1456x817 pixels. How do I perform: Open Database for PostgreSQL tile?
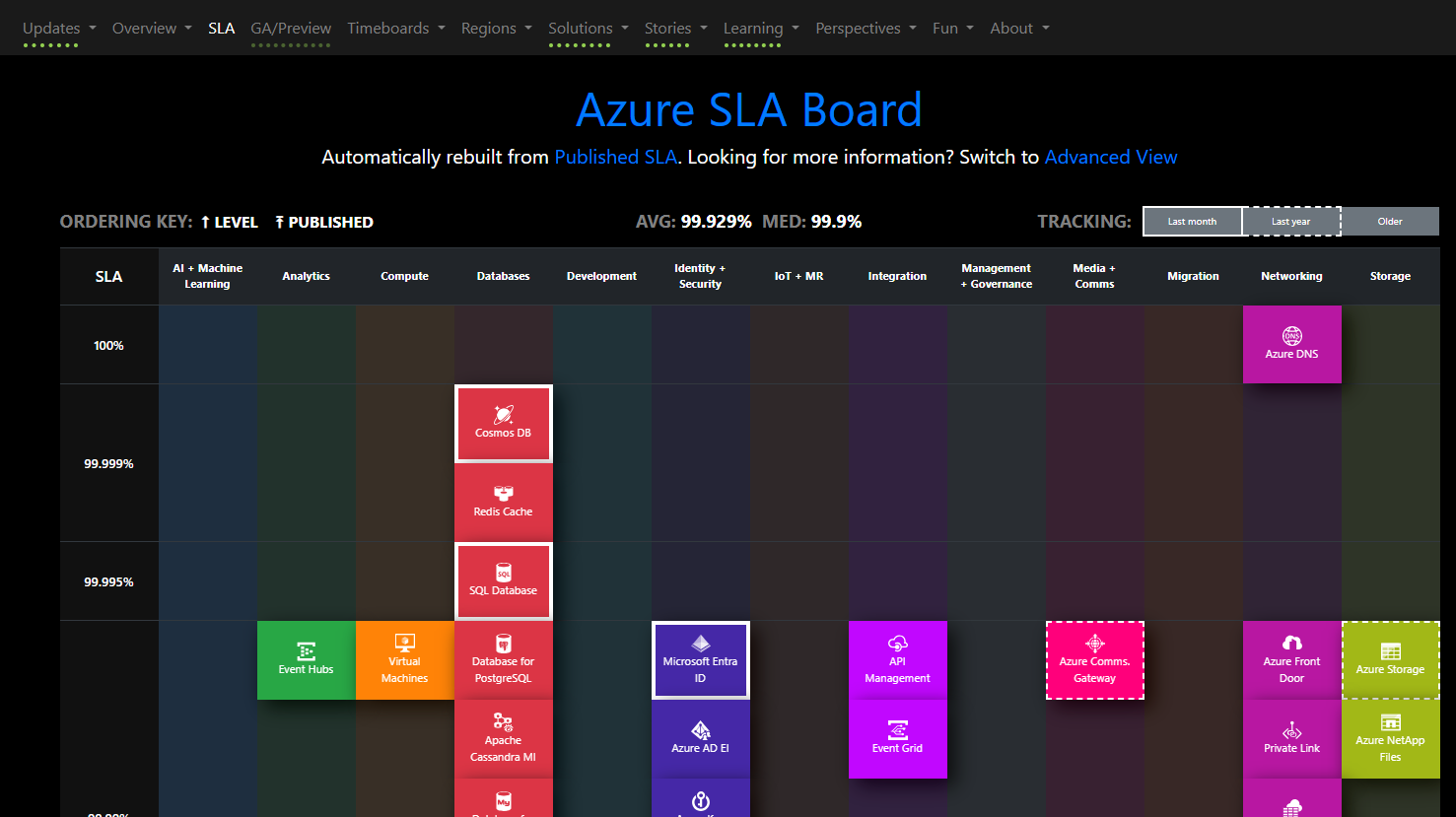503,660
